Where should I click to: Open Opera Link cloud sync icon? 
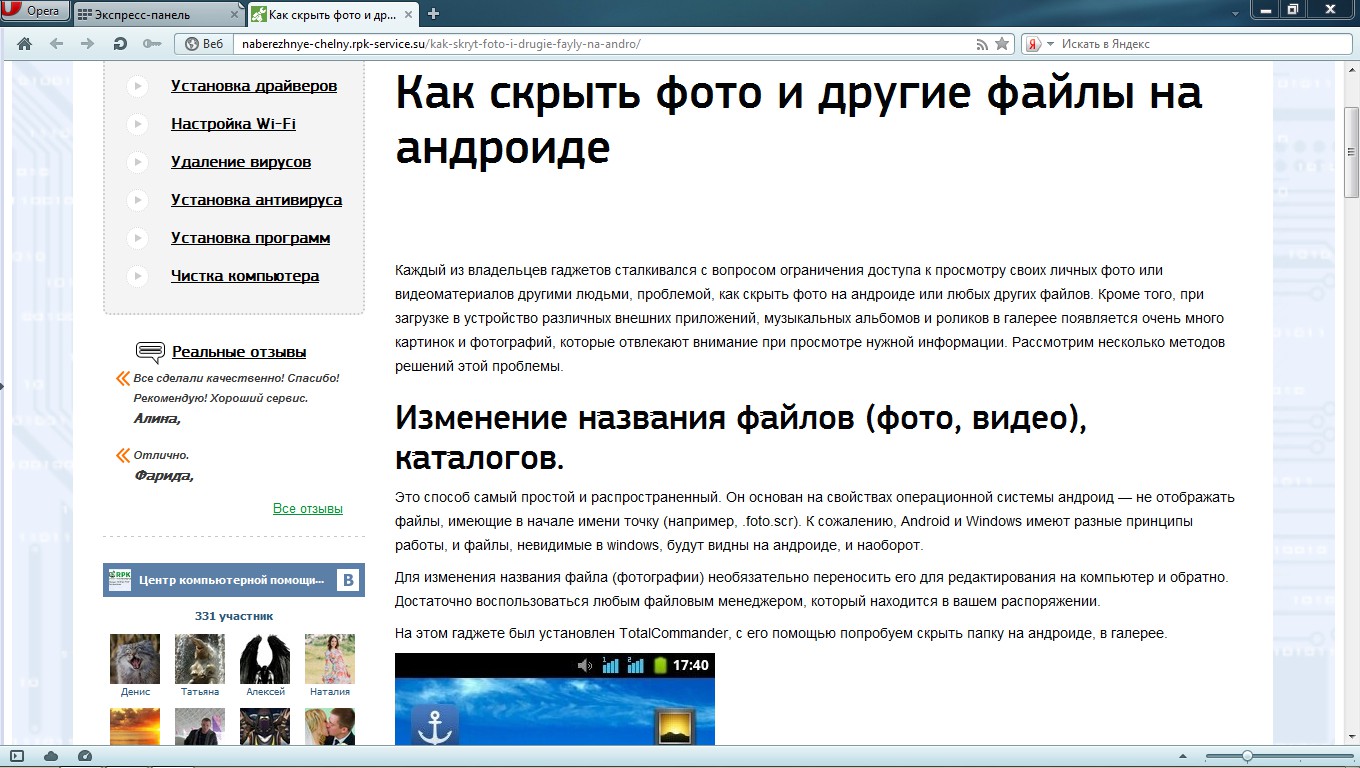(51, 756)
